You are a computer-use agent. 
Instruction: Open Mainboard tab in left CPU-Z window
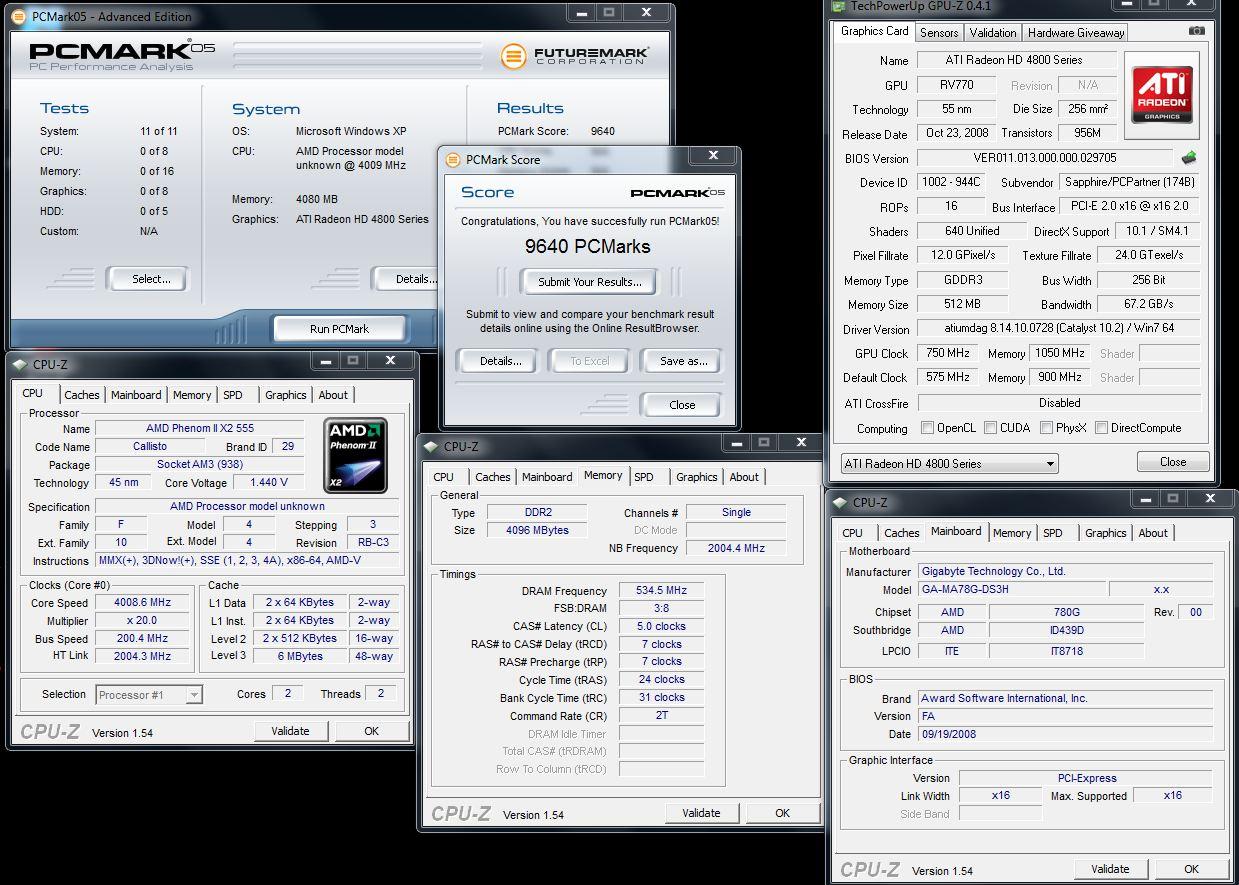136,395
